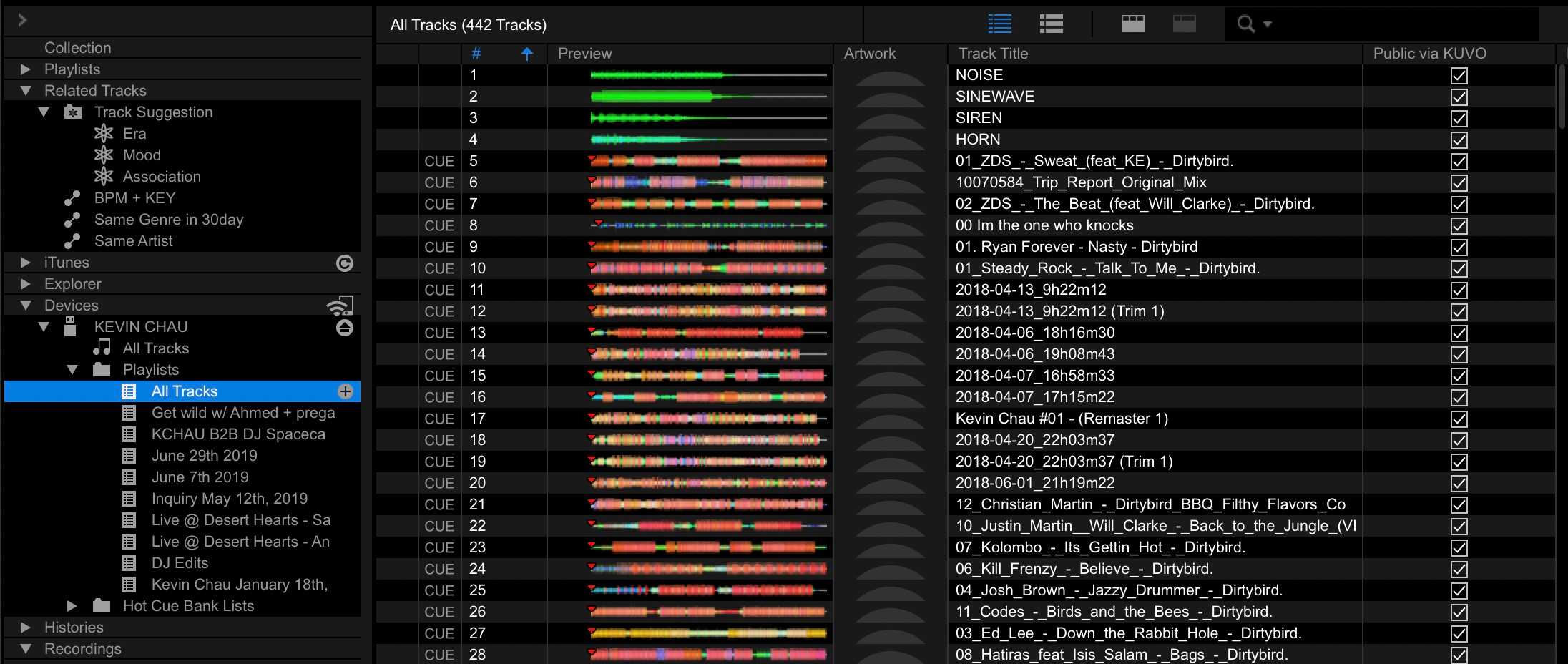Click the iTunes refresh icon
1568x664 pixels.
coord(345,263)
